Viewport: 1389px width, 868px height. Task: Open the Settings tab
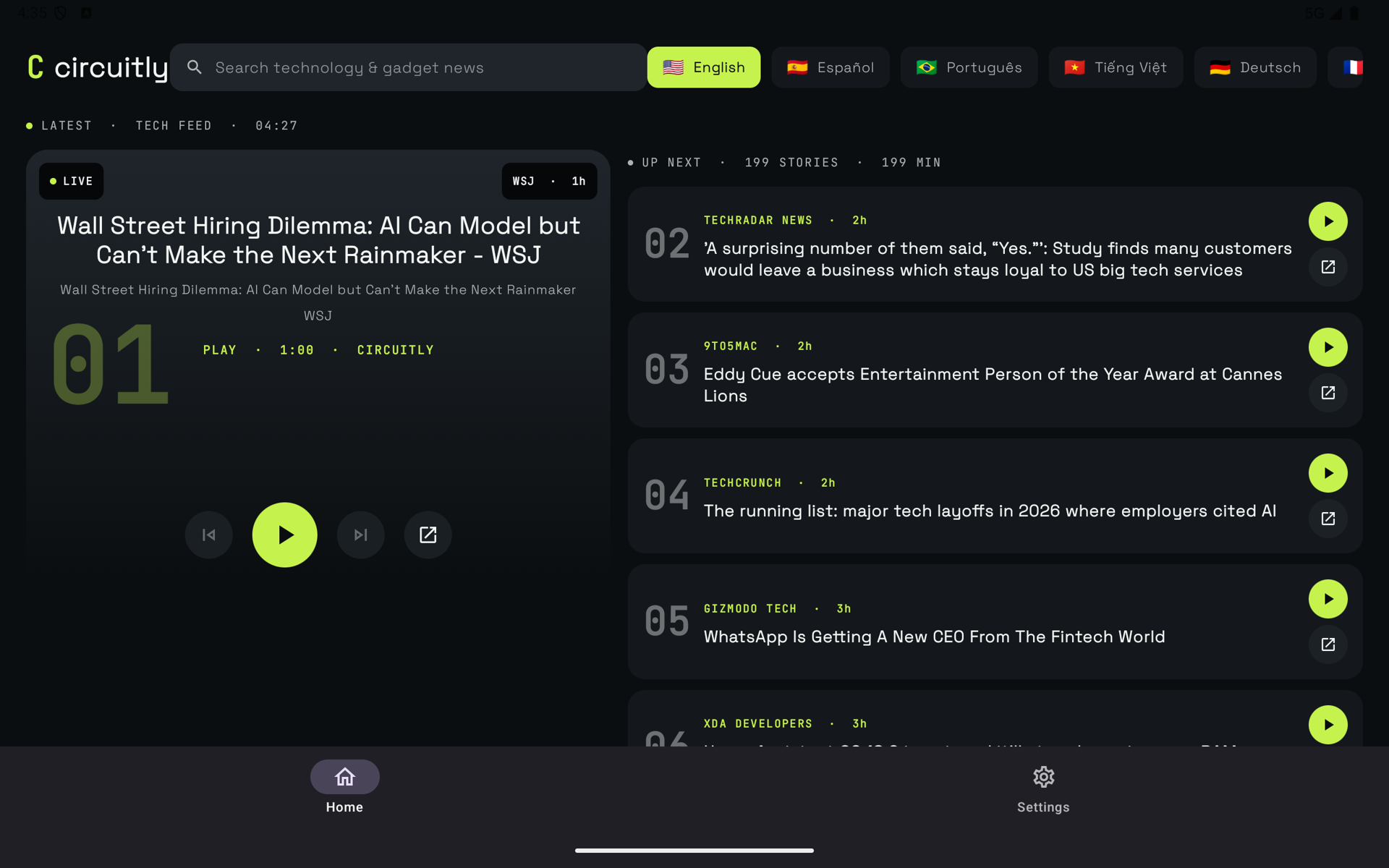tap(1043, 788)
